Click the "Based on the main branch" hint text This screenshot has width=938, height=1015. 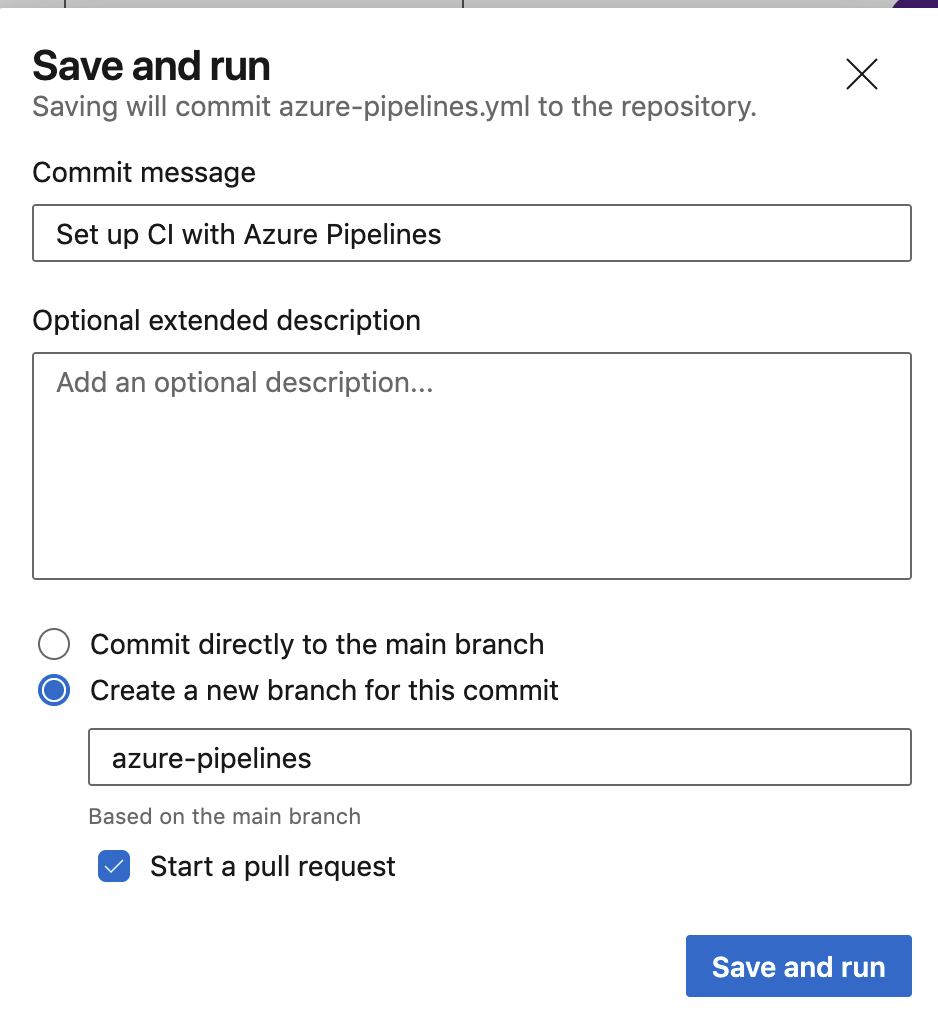point(225,816)
